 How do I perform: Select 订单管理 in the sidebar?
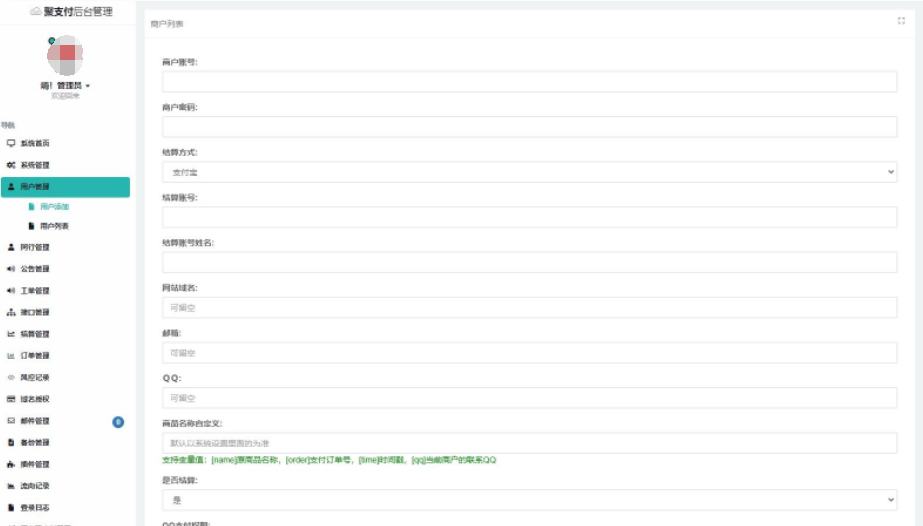35,356
